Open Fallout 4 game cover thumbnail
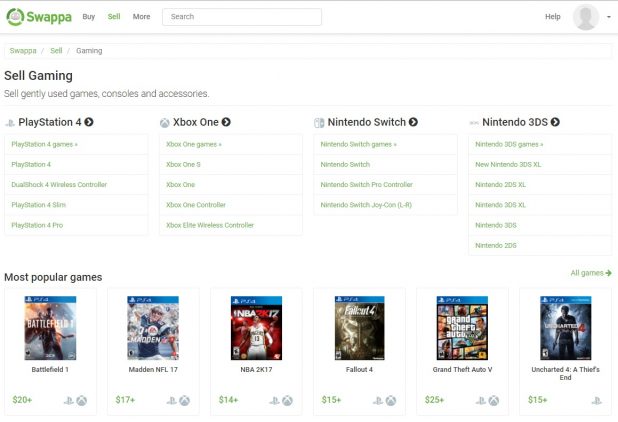 (359, 328)
